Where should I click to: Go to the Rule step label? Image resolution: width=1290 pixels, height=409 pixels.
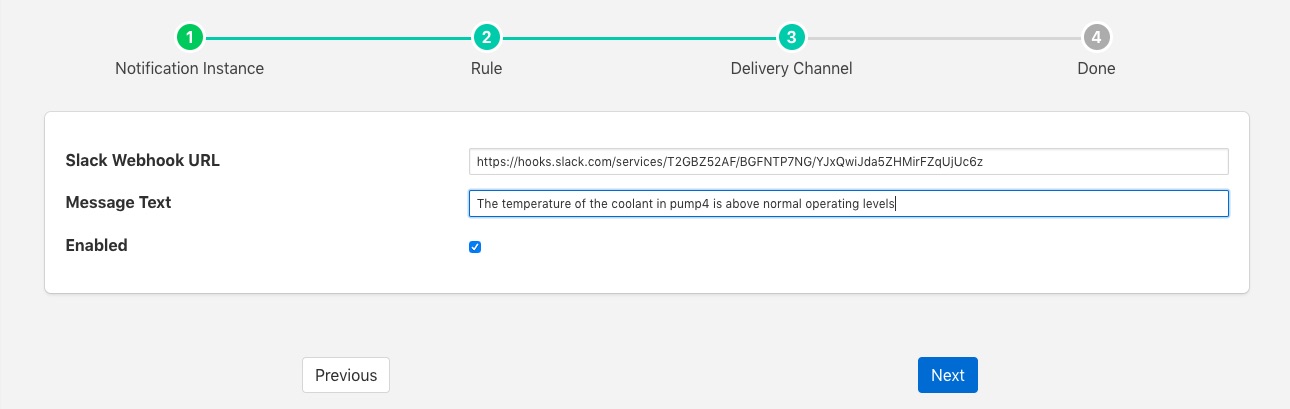[x=486, y=69]
